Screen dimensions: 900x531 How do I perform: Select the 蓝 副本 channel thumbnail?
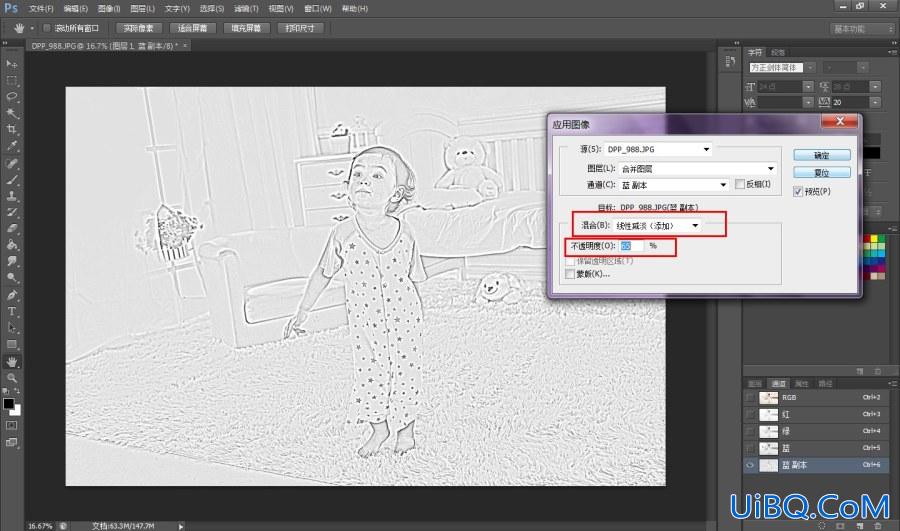(x=769, y=465)
